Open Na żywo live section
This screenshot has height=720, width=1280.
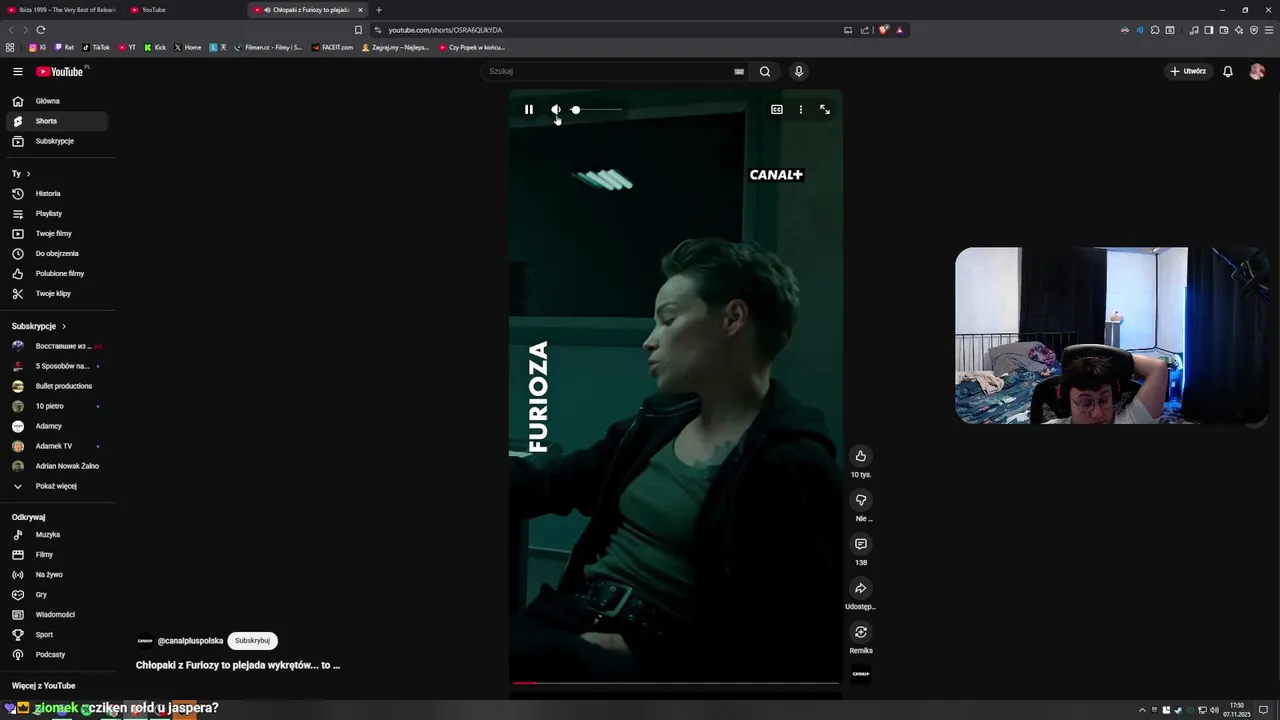[x=57, y=574]
